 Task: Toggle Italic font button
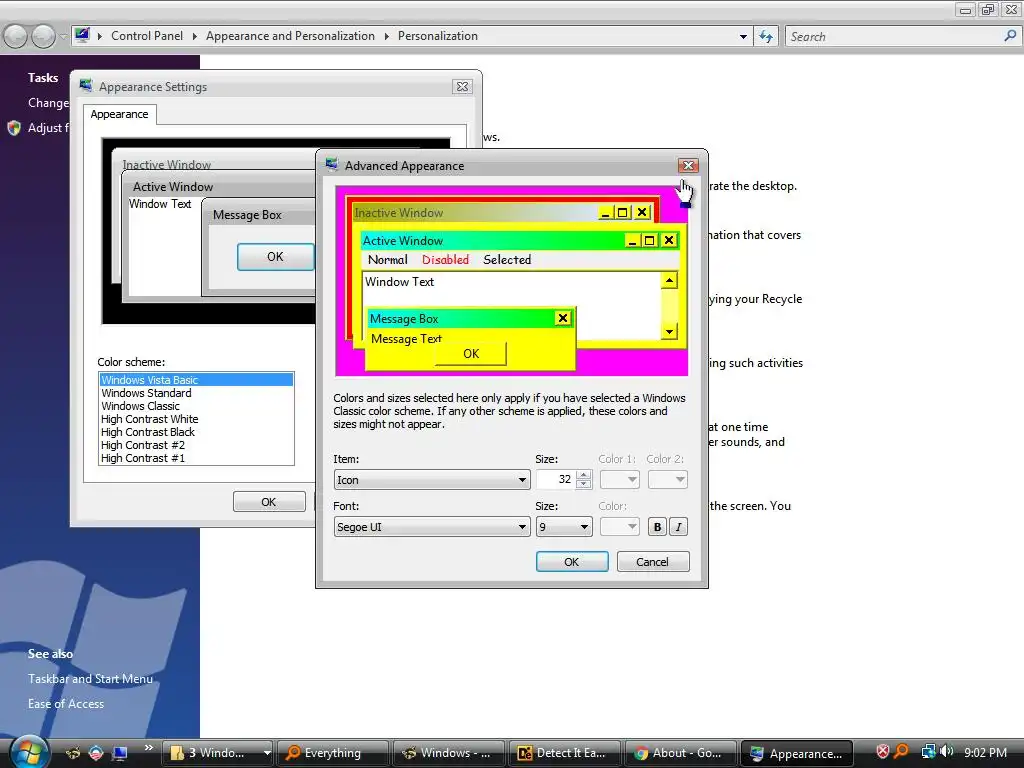[679, 527]
